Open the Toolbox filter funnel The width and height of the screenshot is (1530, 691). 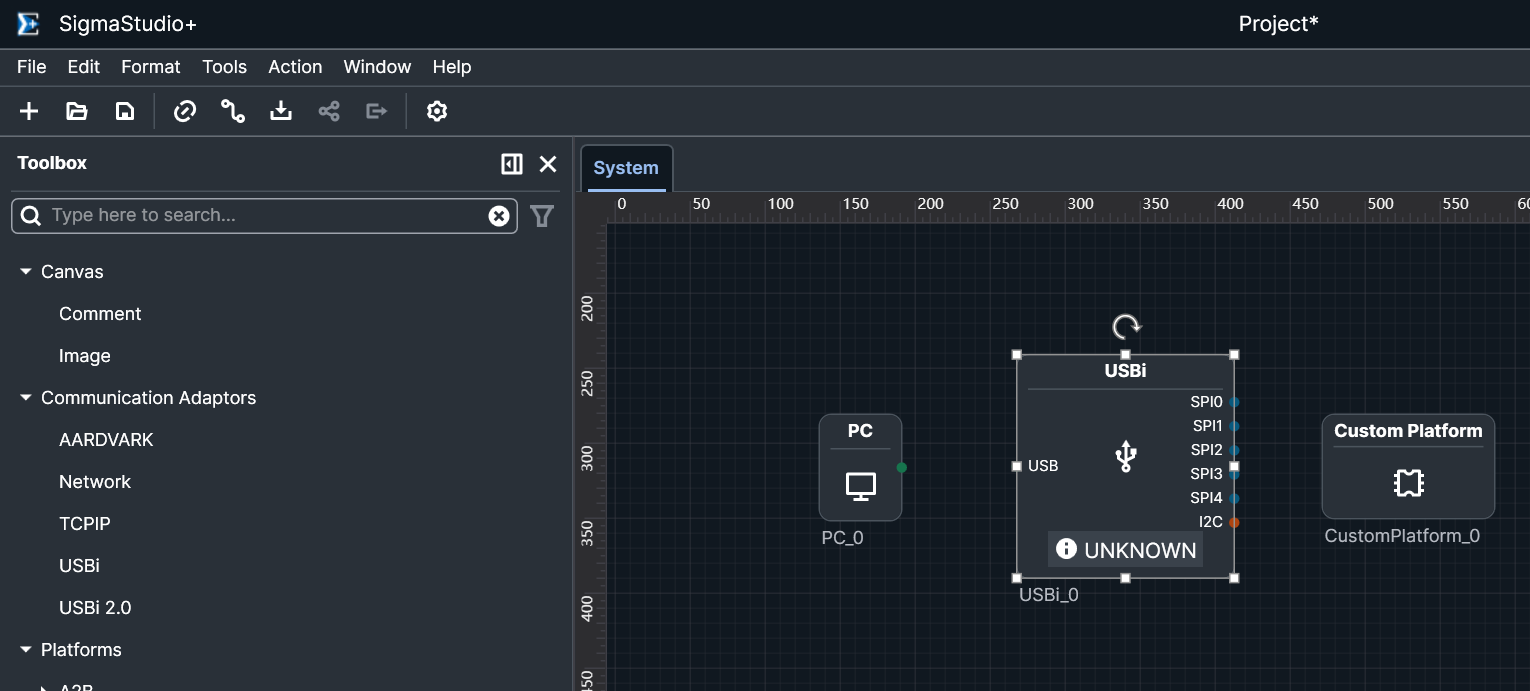pyautogui.click(x=542, y=216)
